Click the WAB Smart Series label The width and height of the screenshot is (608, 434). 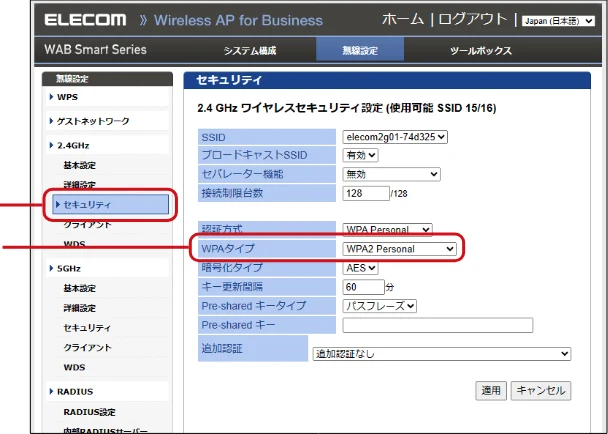coord(95,50)
